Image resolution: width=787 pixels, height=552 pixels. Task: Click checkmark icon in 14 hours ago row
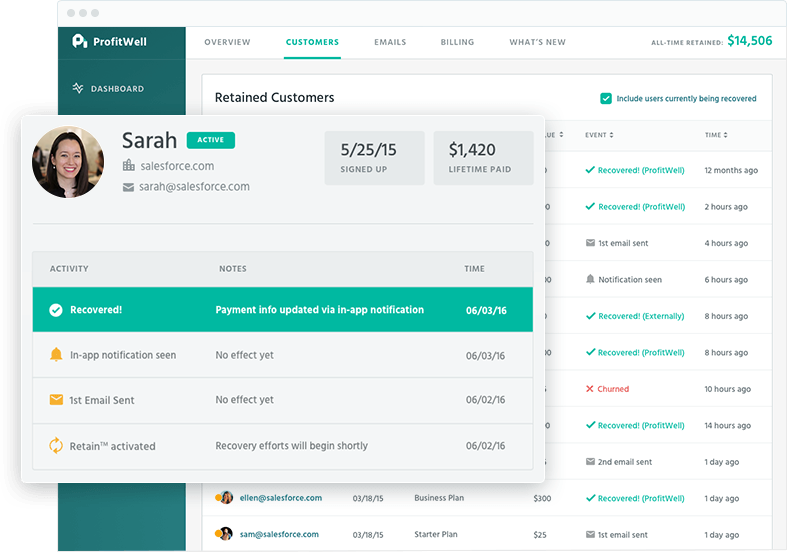[590, 425]
